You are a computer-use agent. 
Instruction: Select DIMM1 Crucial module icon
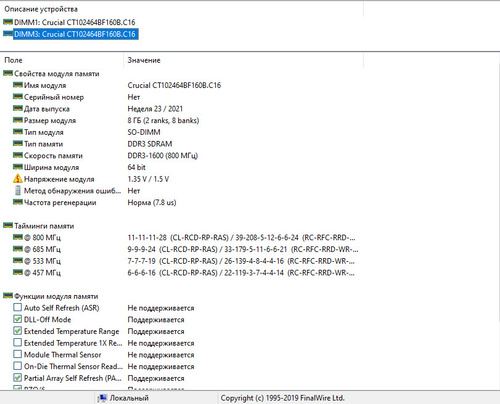(x=8, y=22)
